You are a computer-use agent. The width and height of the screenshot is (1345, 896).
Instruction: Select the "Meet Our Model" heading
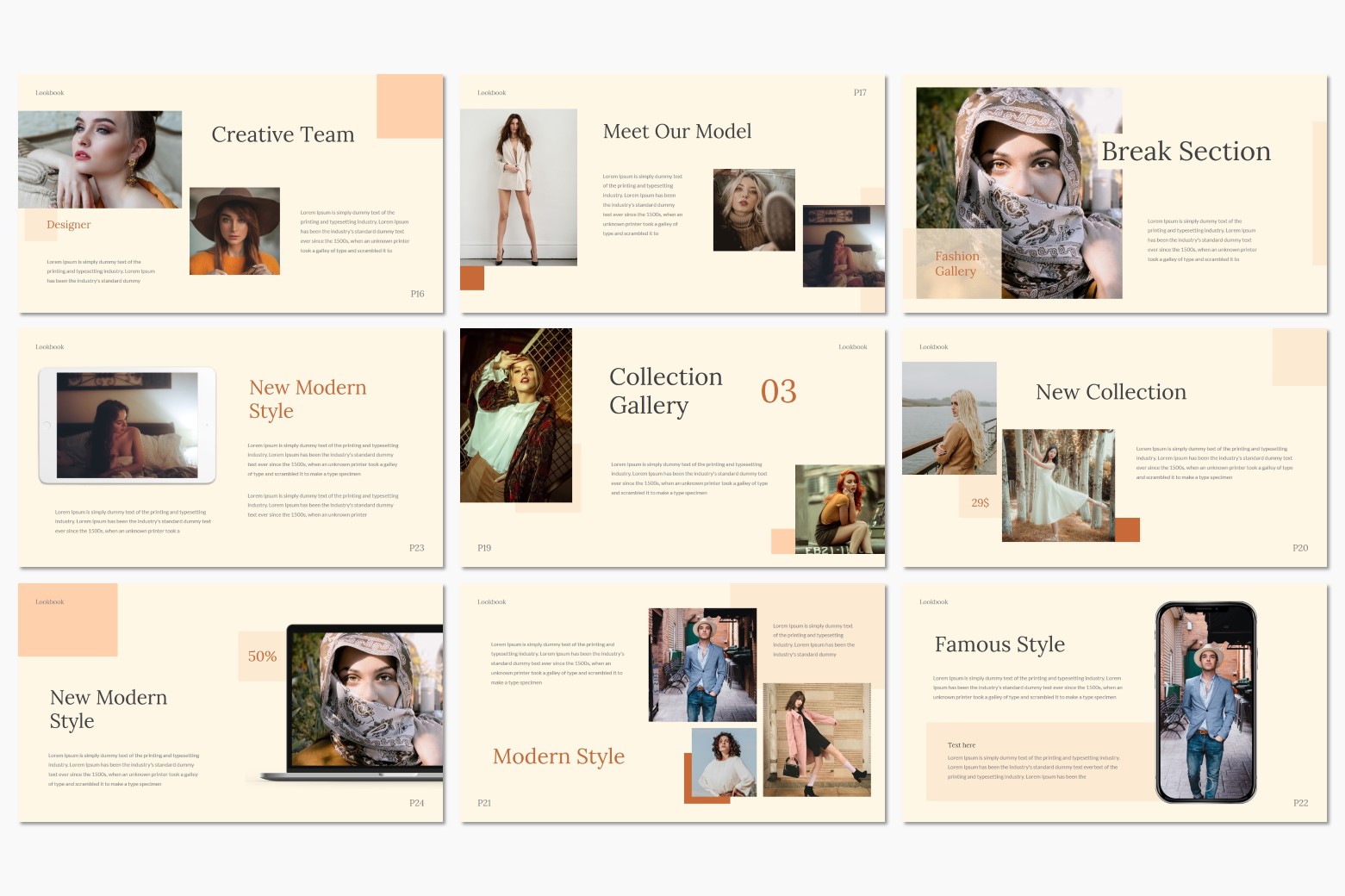[676, 132]
